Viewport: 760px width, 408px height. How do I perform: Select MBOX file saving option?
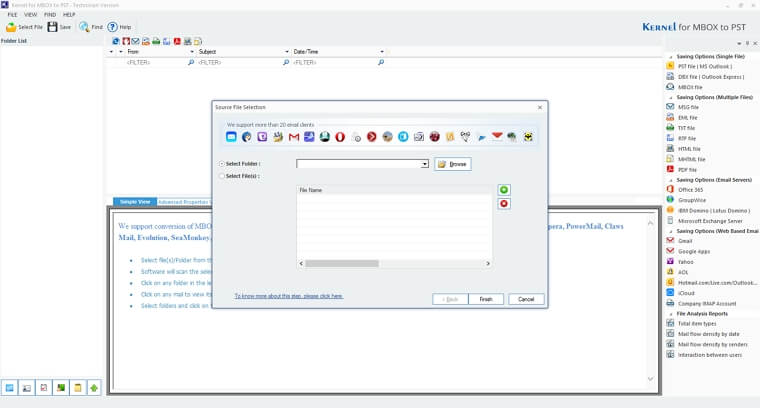[x=684, y=87]
